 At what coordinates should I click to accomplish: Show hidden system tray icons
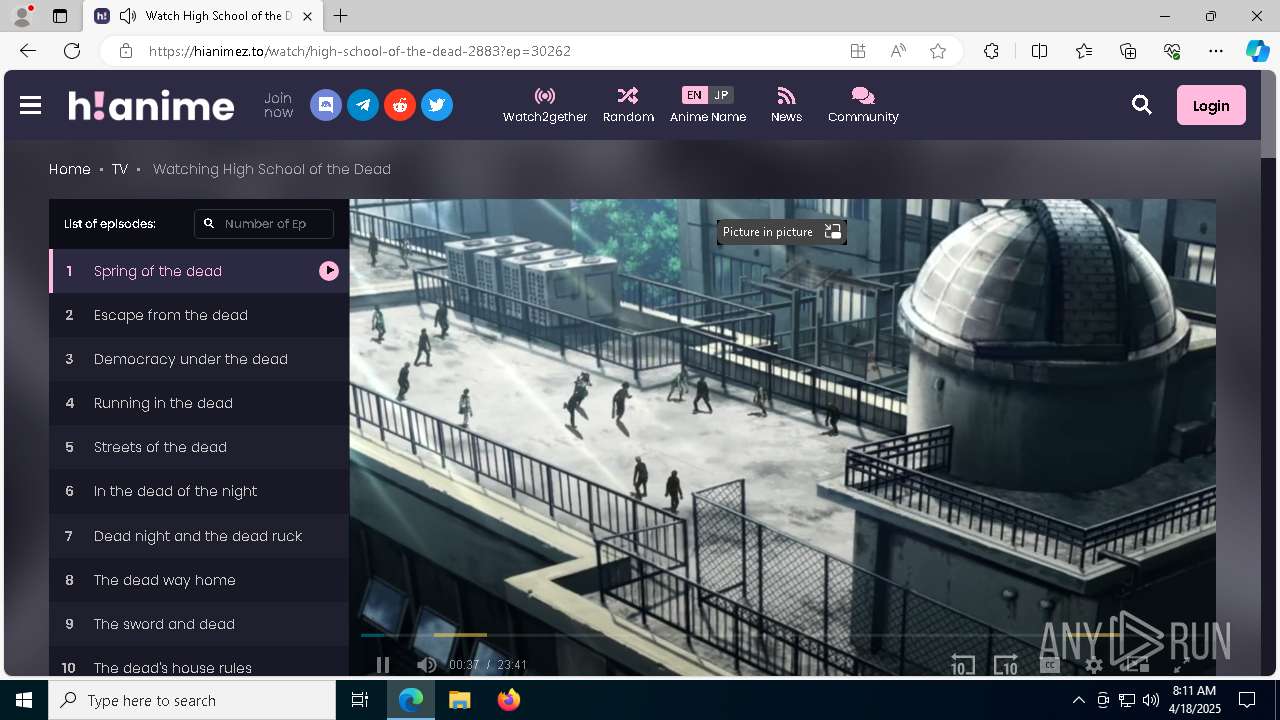1078,700
